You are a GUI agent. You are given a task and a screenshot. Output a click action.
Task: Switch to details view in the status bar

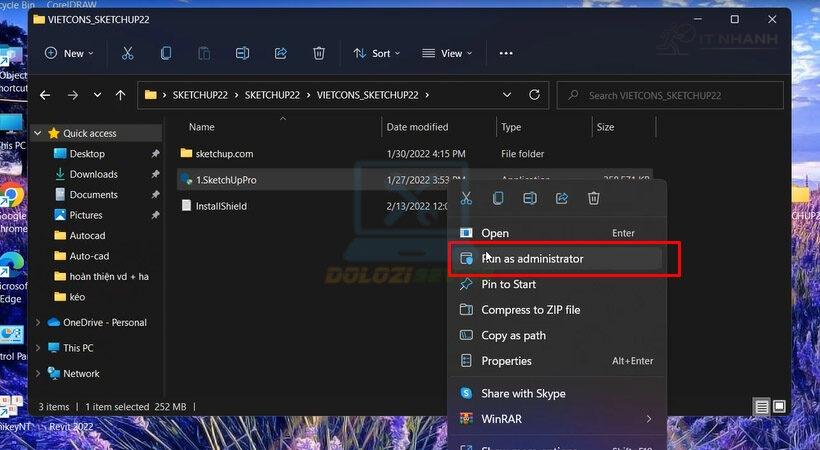(x=762, y=407)
